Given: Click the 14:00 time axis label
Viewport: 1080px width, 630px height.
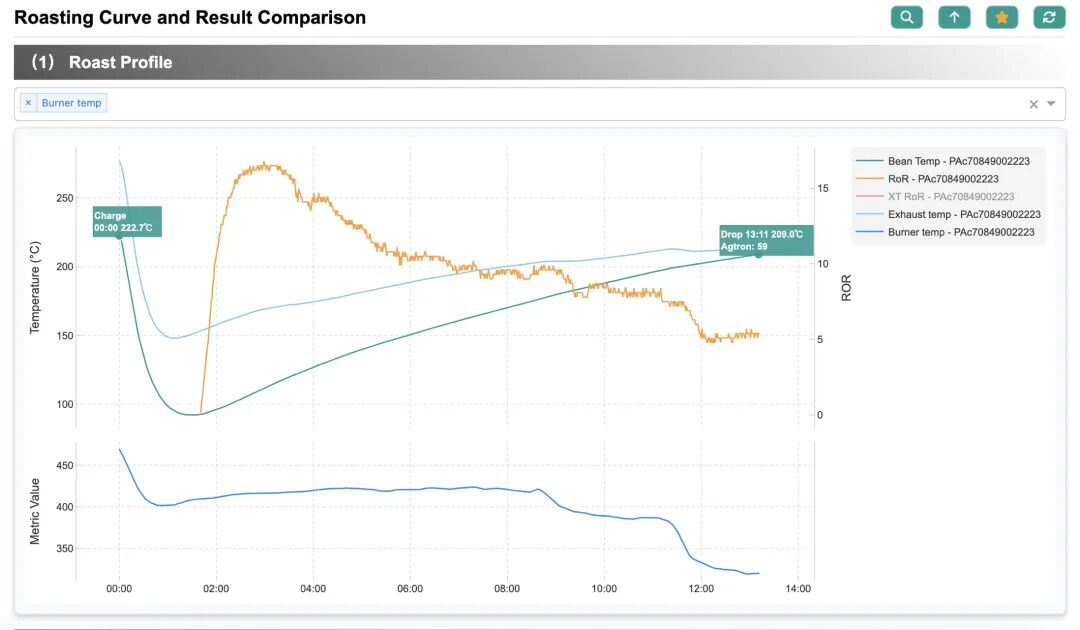Looking at the screenshot, I should coord(798,589).
